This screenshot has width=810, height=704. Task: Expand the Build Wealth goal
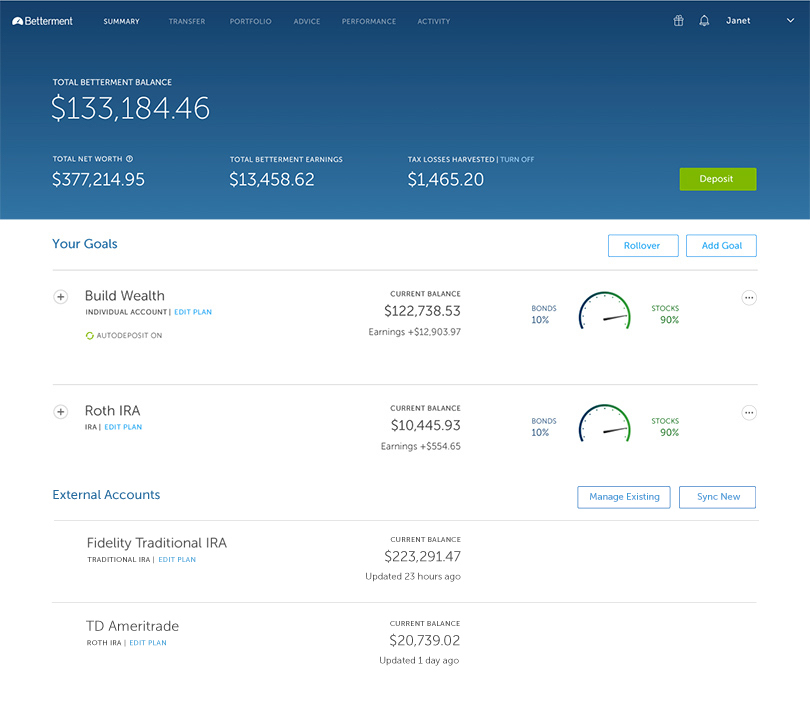[60, 297]
